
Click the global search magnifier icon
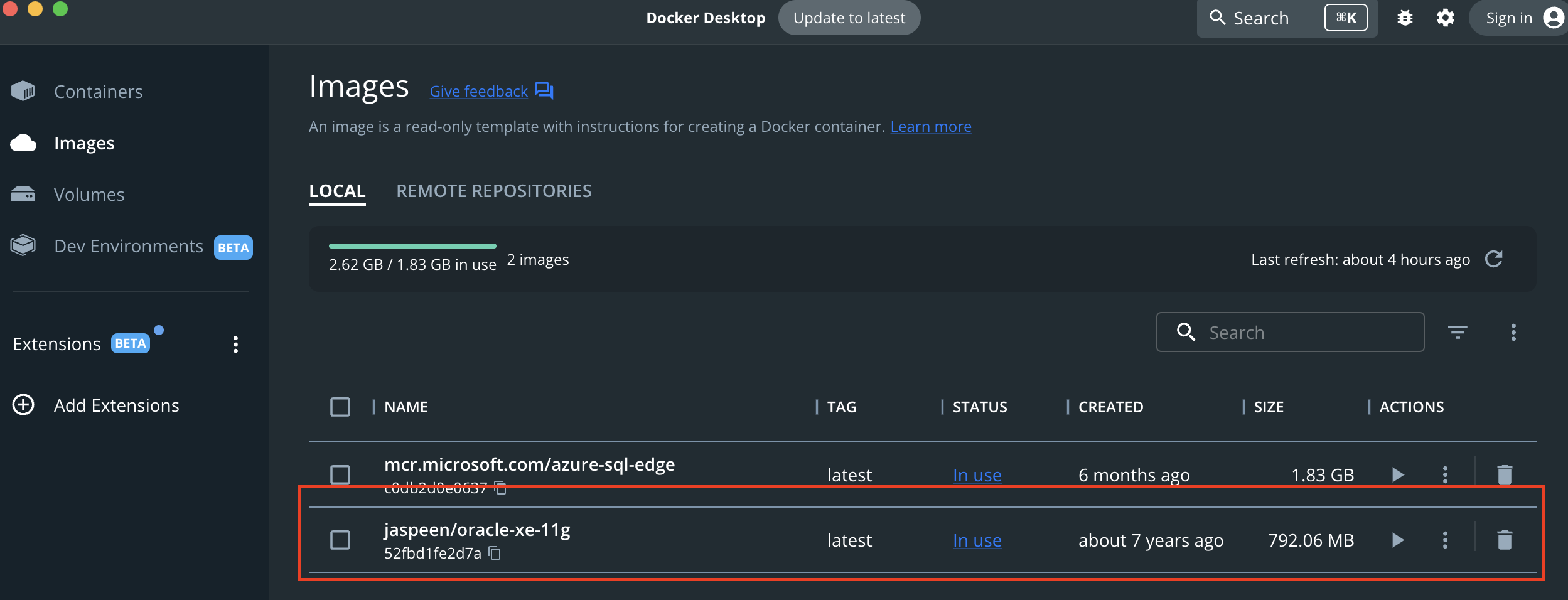[1218, 18]
